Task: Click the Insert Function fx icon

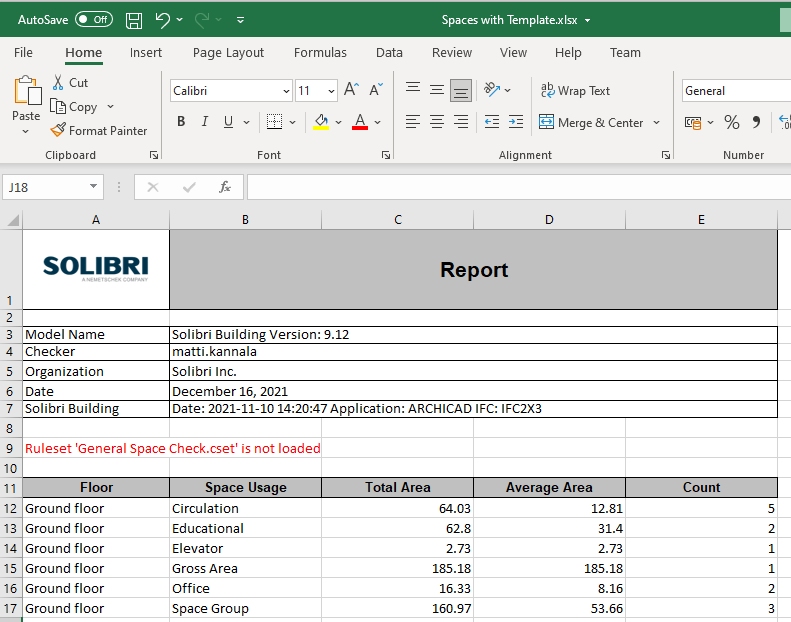Action: [x=225, y=188]
